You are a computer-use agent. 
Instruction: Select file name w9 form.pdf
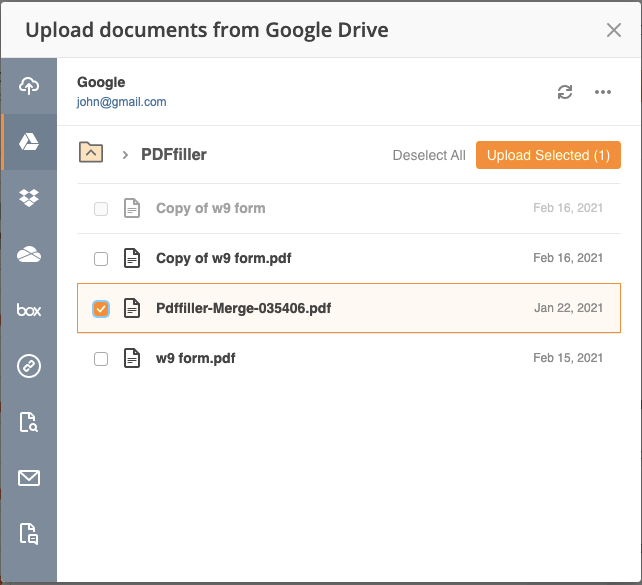(x=196, y=358)
